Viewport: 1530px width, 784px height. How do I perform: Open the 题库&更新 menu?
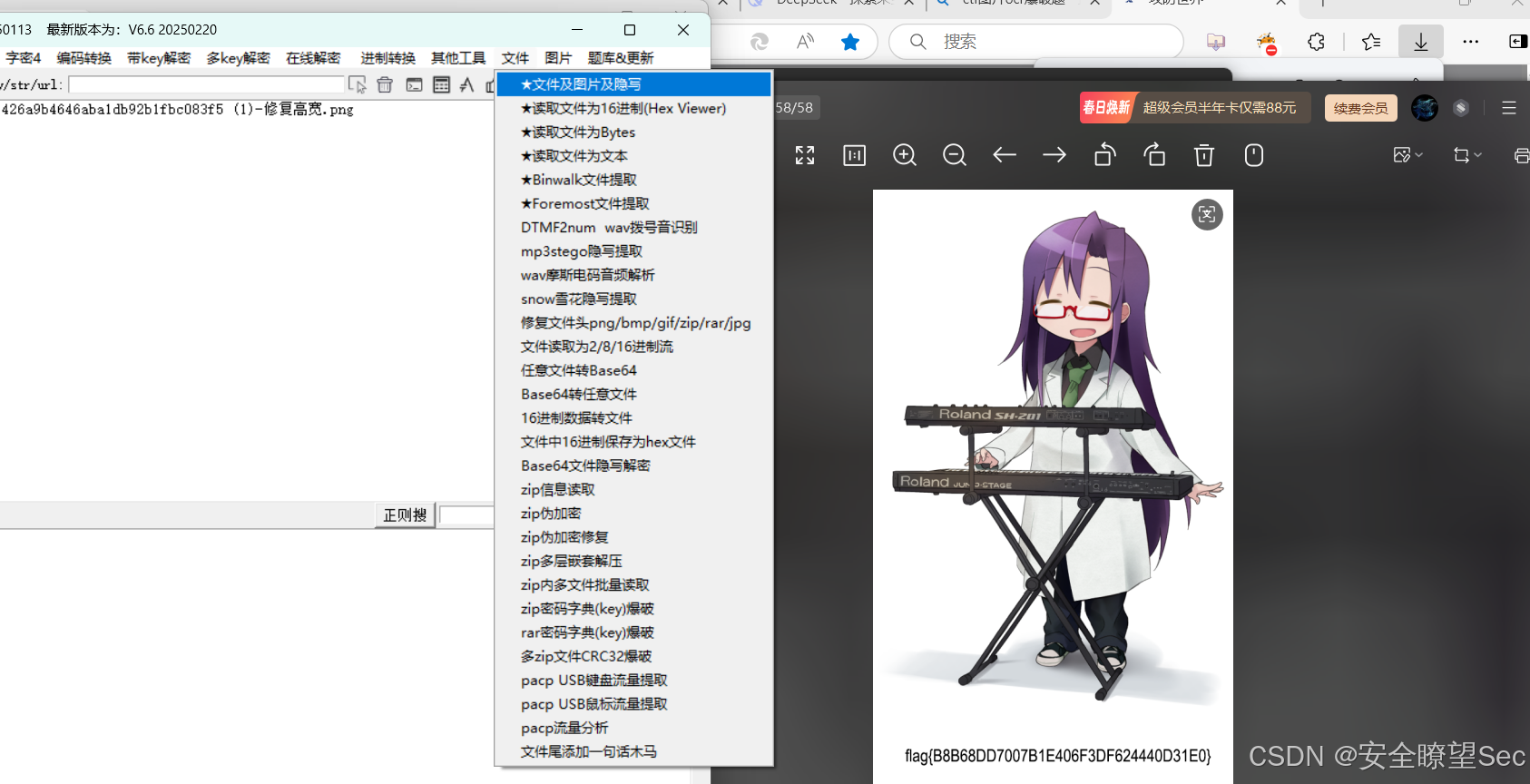pyautogui.click(x=621, y=58)
